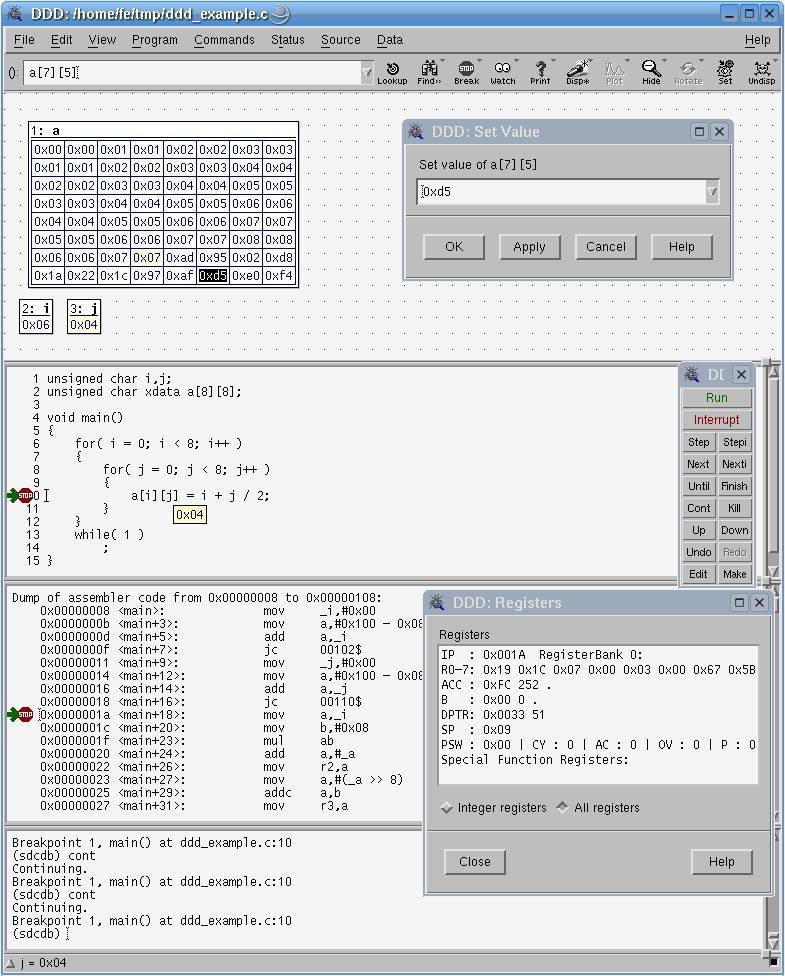The width and height of the screenshot is (785, 976).
Task: Click the Set Value text field with 0xd5
Action: coord(562,192)
